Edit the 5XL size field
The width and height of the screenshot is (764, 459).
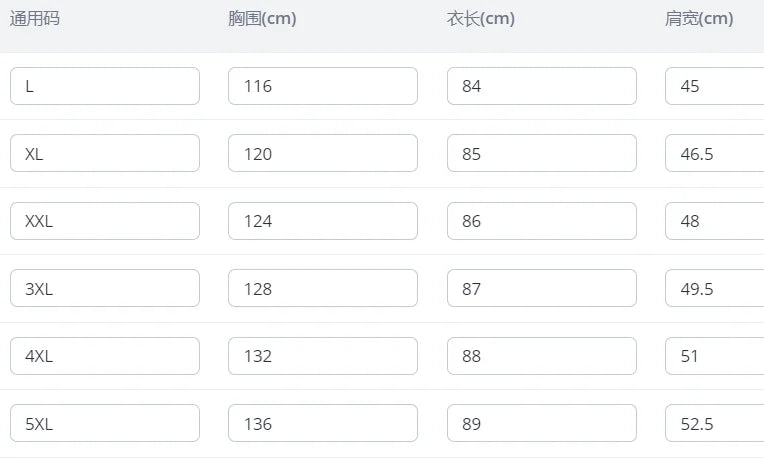(105, 424)
